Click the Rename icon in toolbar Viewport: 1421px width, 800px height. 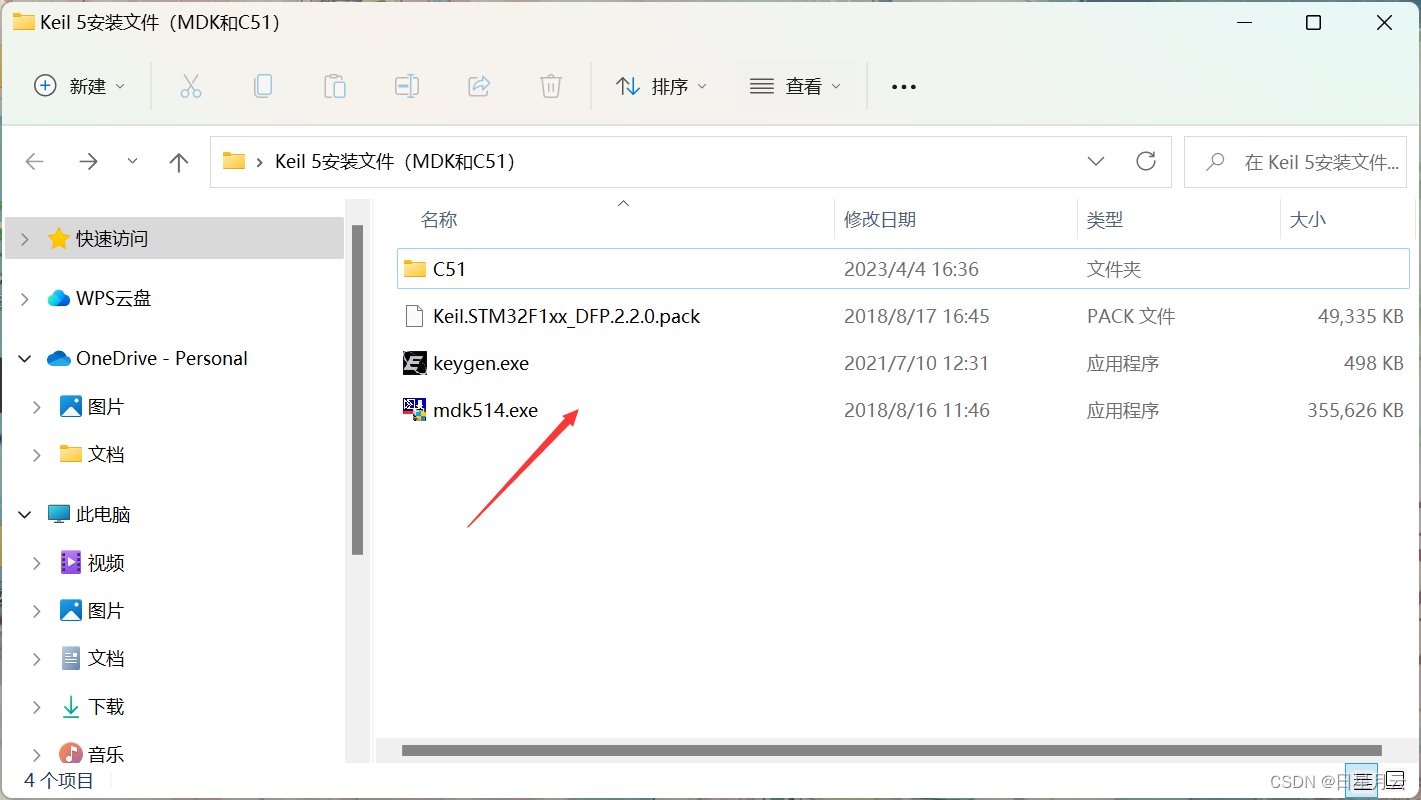(407, 86)
